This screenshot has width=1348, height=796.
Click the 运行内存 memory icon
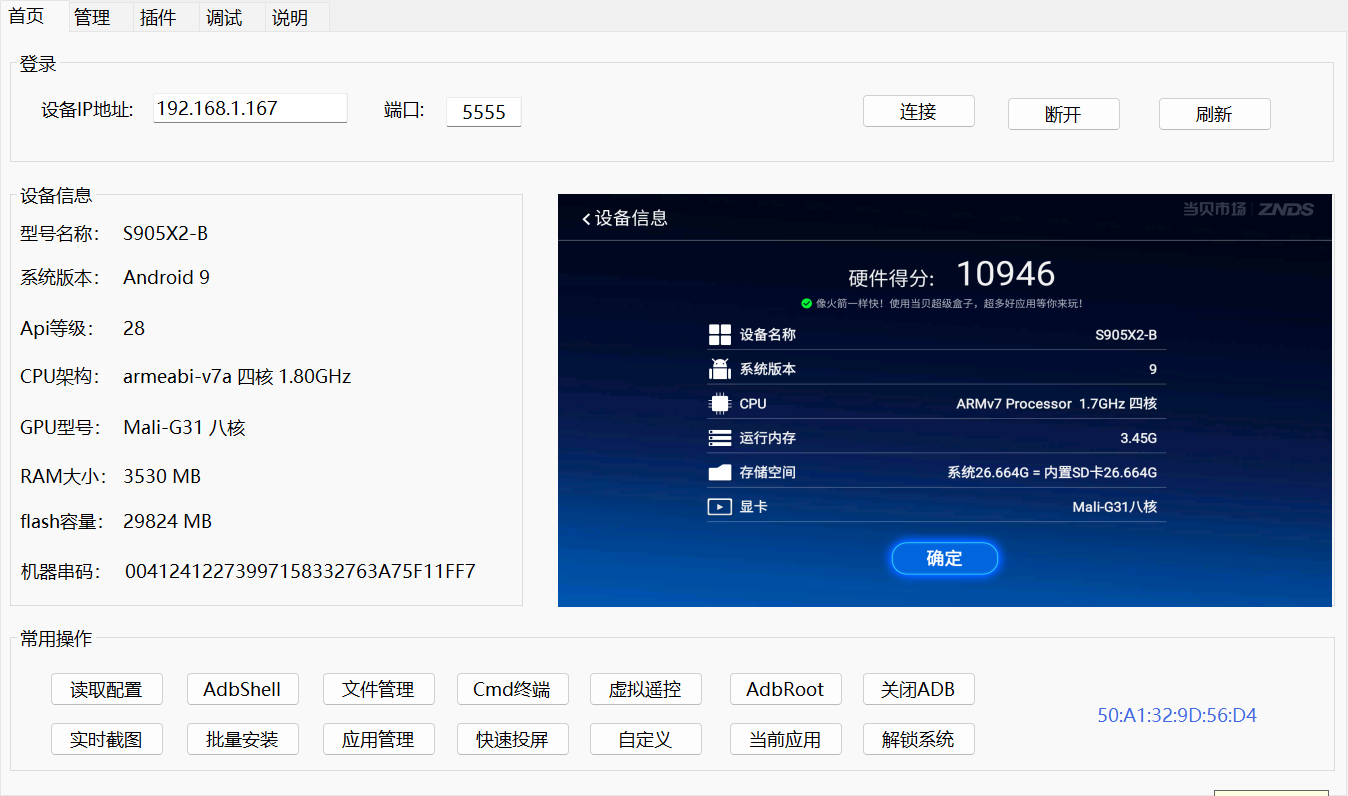(x=720, y=438)
